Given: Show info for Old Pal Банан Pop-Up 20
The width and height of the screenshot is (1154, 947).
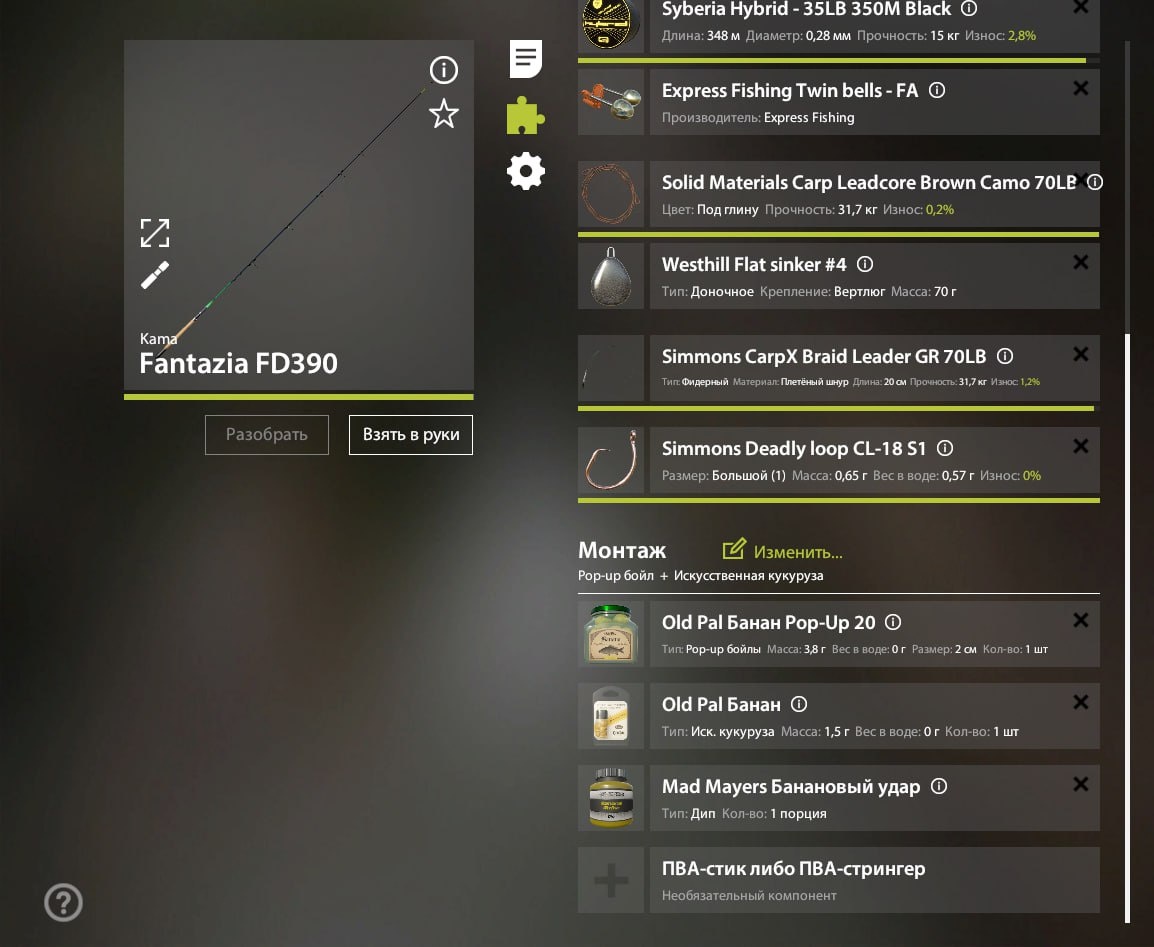Looking at the screenshot, I should click(893, 623).
